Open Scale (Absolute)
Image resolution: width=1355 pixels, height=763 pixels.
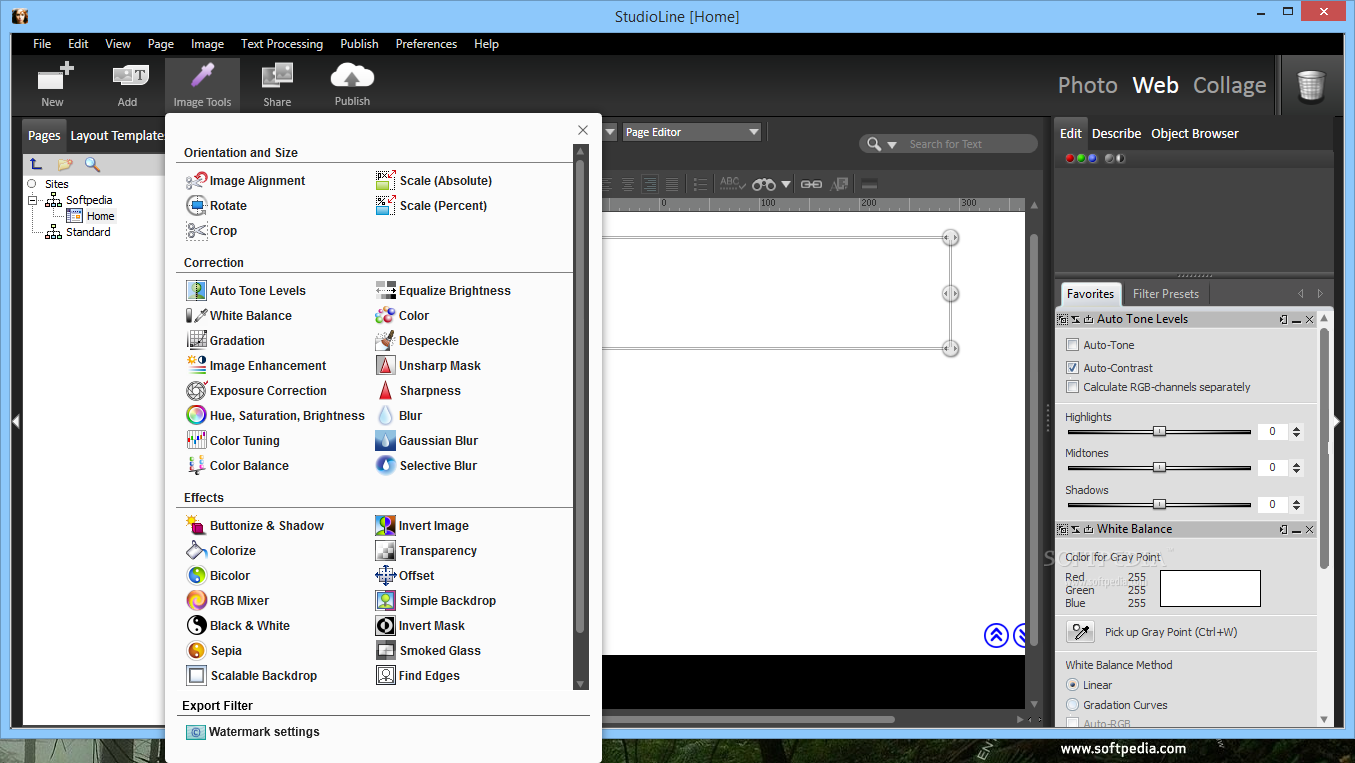(434, 181)
